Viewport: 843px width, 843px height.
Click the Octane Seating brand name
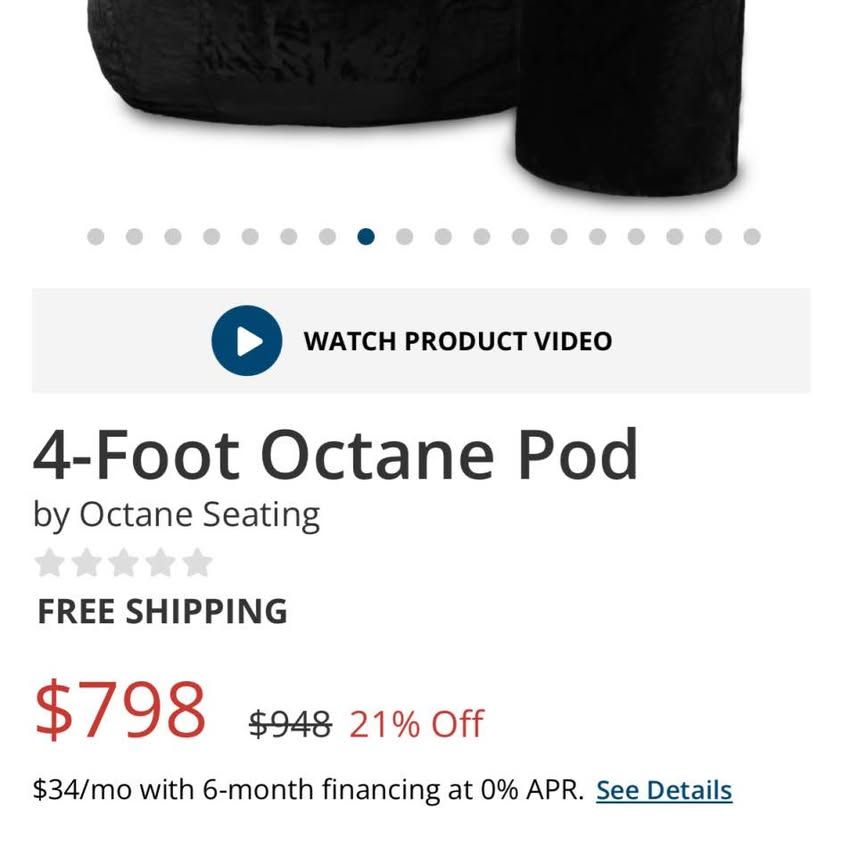pos(199,514)
